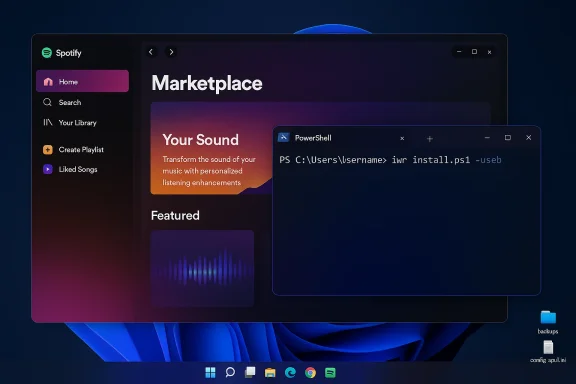Go back with Spotify back arrow
Screen dimensions: 576x384
pos(151,52)
